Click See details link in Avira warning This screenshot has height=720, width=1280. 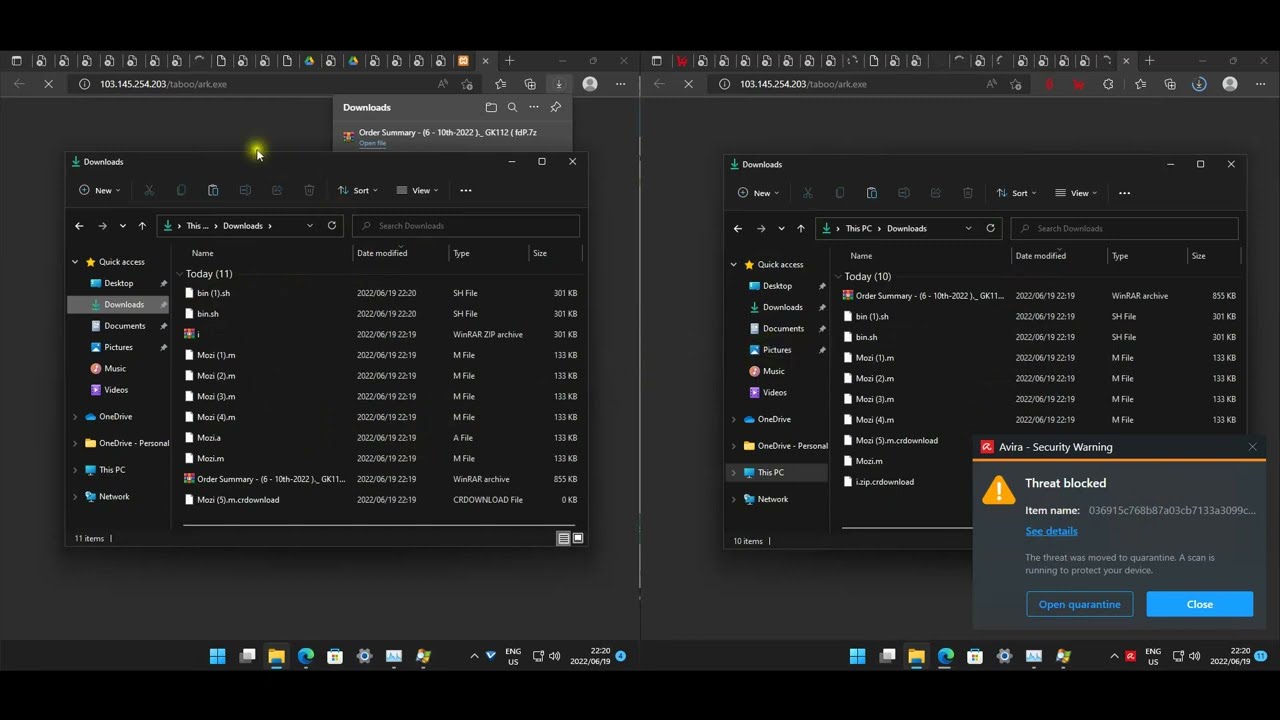click(1051, 531)
